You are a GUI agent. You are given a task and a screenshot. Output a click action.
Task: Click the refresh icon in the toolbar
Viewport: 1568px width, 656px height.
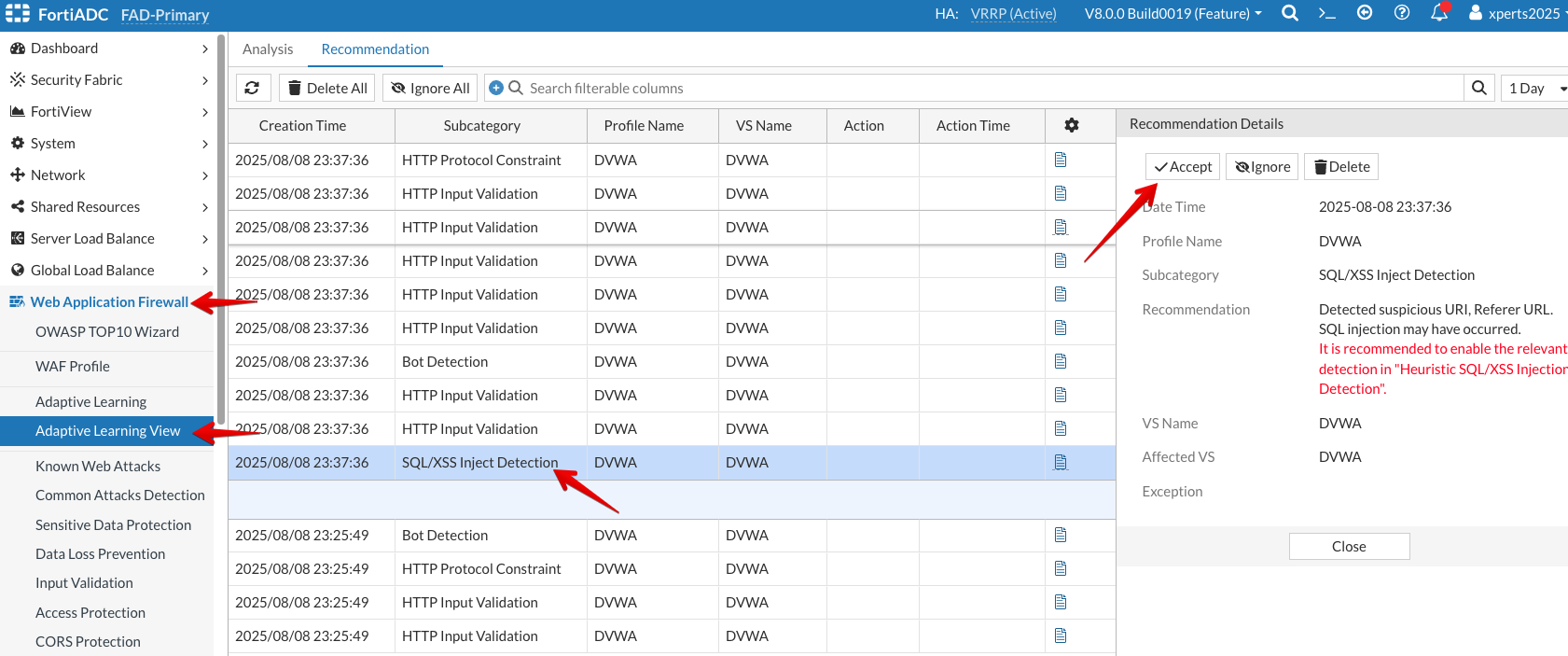coord(252,88)
